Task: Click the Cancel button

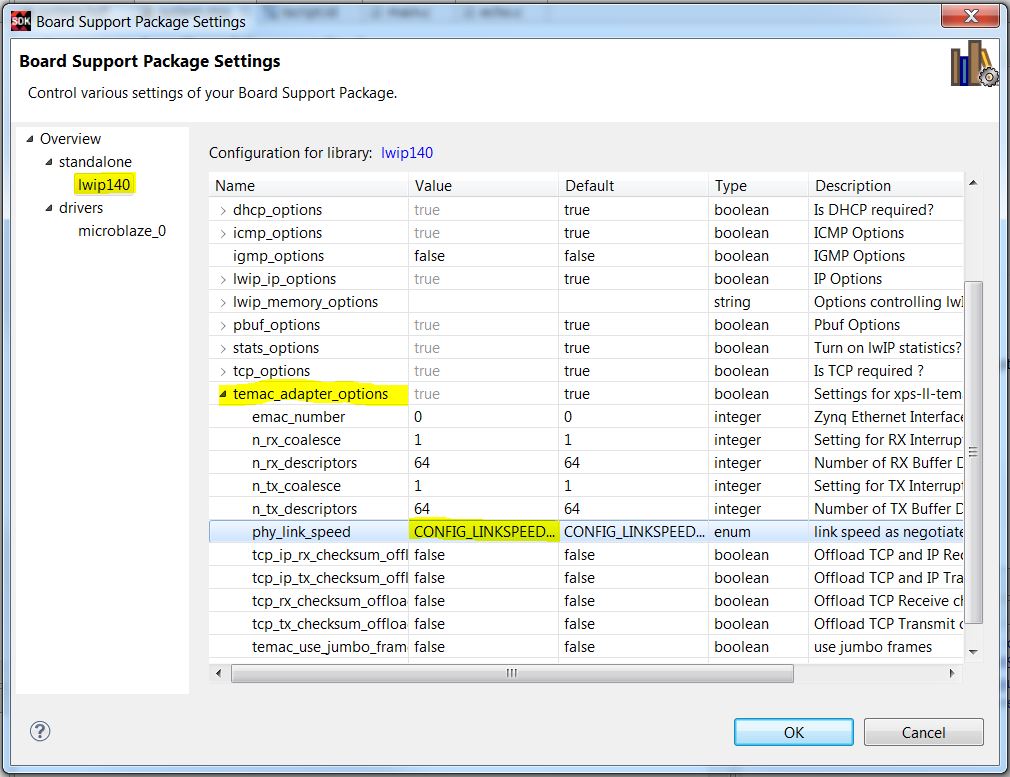Action: click(924, 732)
